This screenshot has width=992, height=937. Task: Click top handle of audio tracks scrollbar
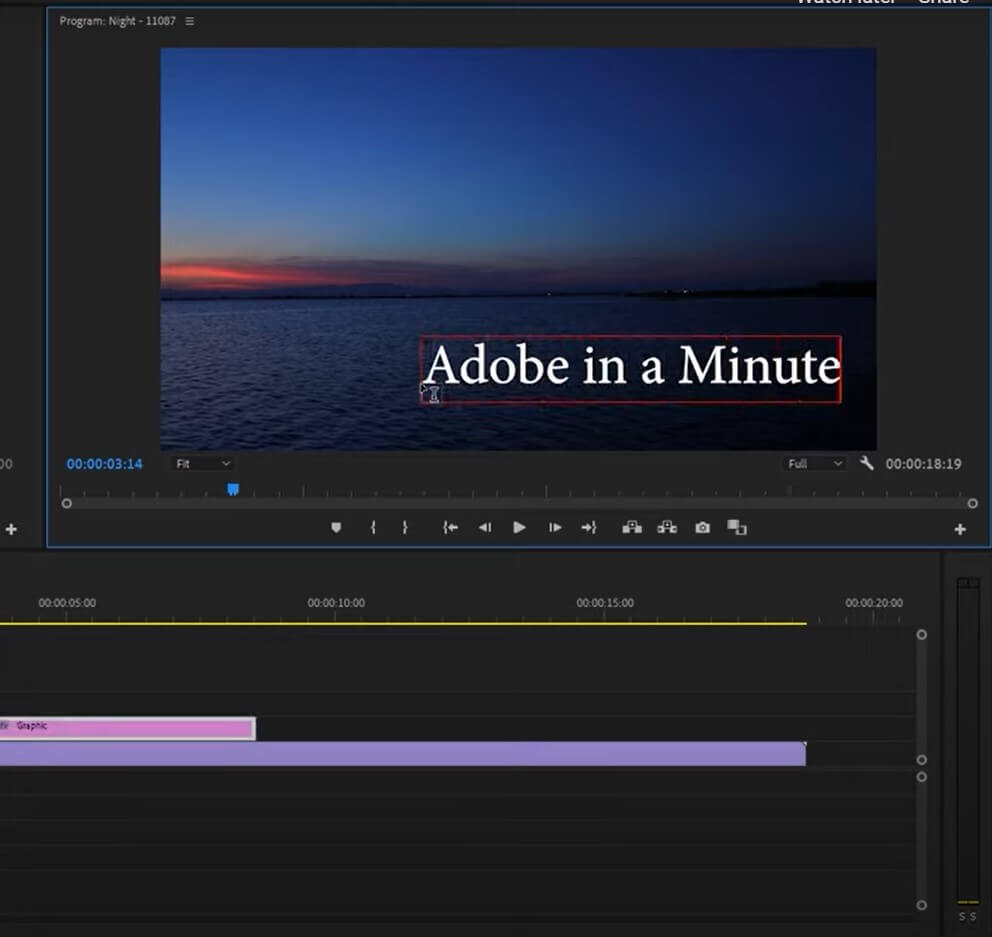(x=922, y=777)
